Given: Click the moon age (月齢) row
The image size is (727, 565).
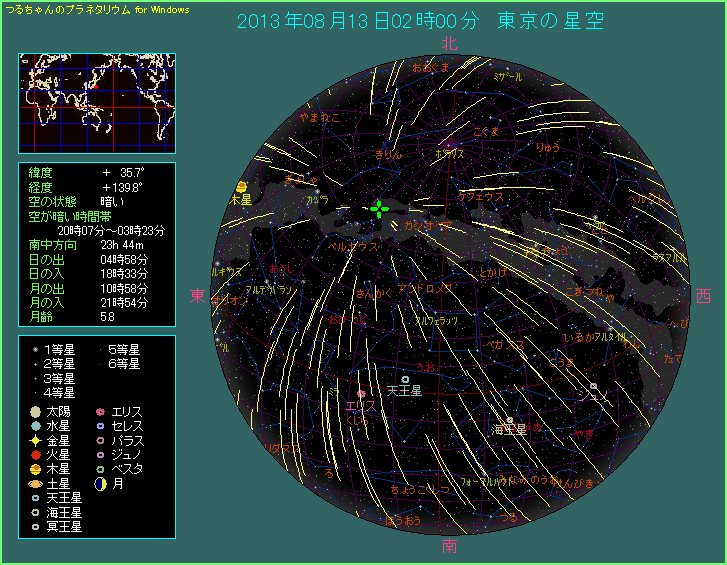Looking at the screenshot, I should pyautogui.click(x=97, y=316).
